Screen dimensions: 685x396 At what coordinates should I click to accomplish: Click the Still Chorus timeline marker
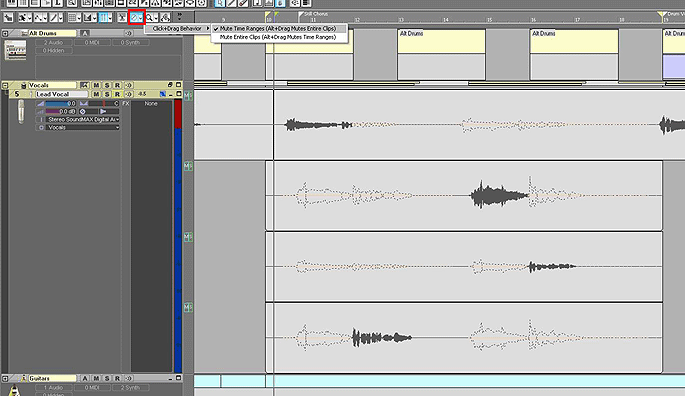click(313, 14)
